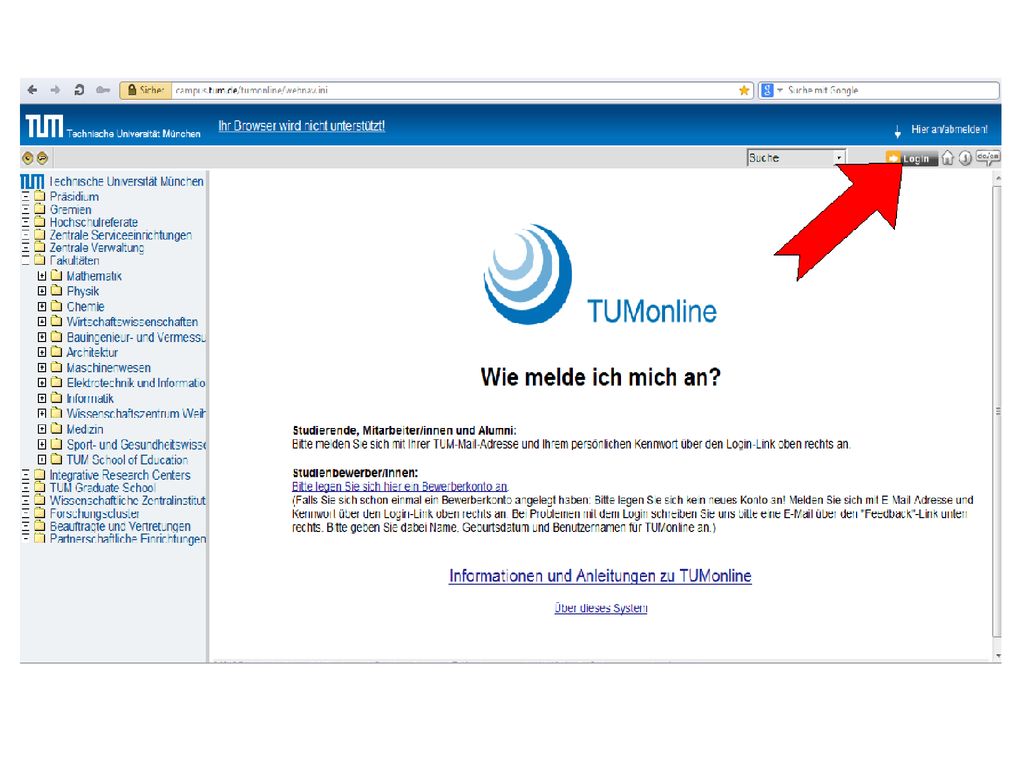
Task: Reload the page with the refresh icon
Action: [79, 90]
